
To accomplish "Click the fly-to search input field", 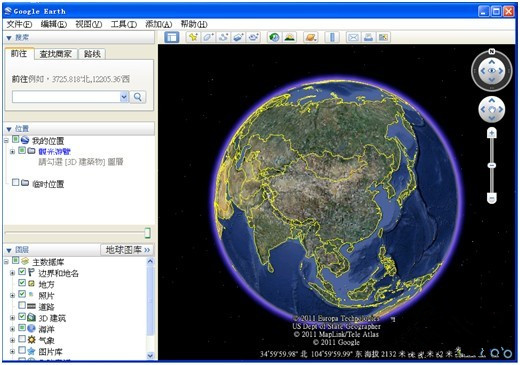I will click(66, 97).
